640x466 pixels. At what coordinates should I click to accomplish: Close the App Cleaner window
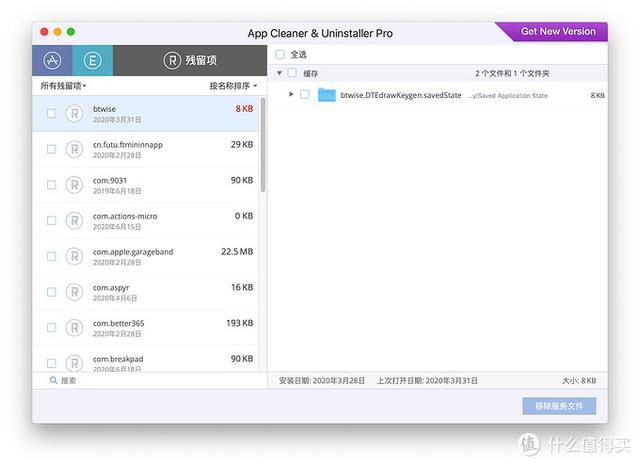click(x=44, y=32)
